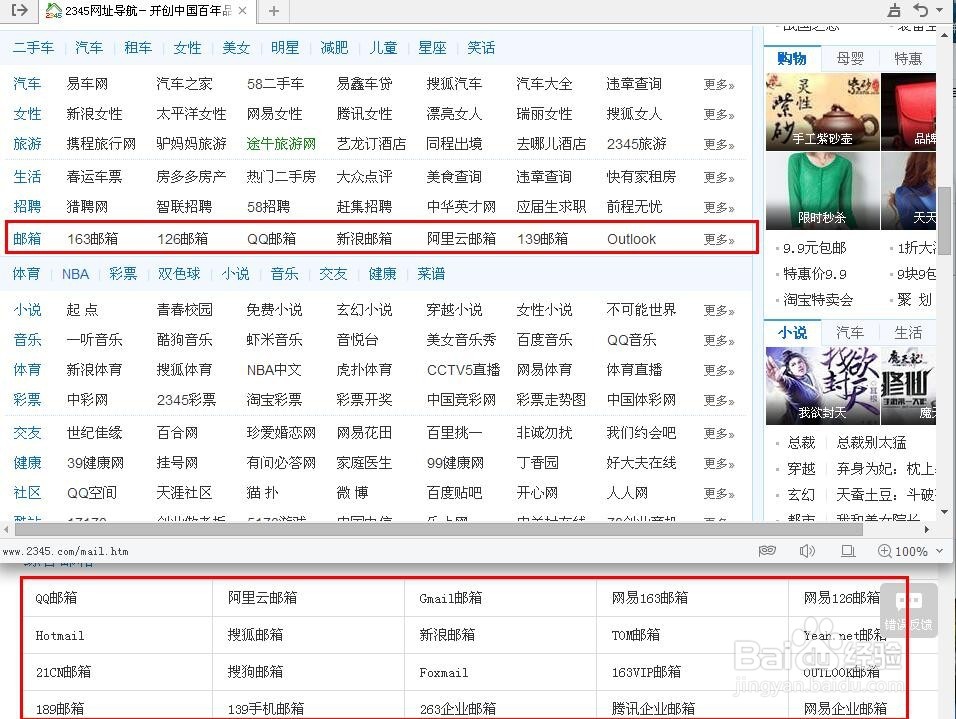The height and width of the screenshot is (719, 956).
Task: Click the 菜谱 category link
Action: 431,274
